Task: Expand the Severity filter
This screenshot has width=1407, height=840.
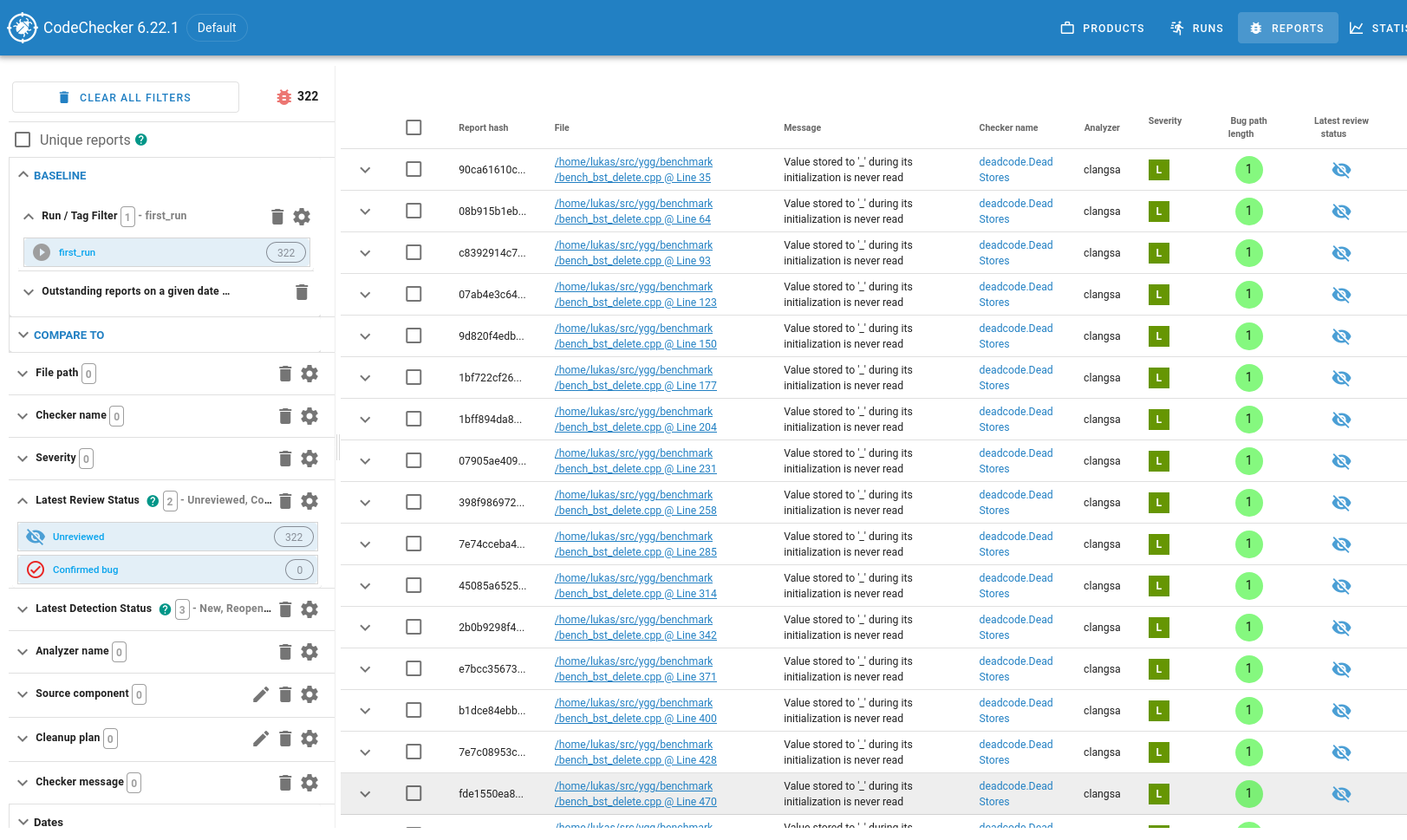Action: [x=23, y=459]
